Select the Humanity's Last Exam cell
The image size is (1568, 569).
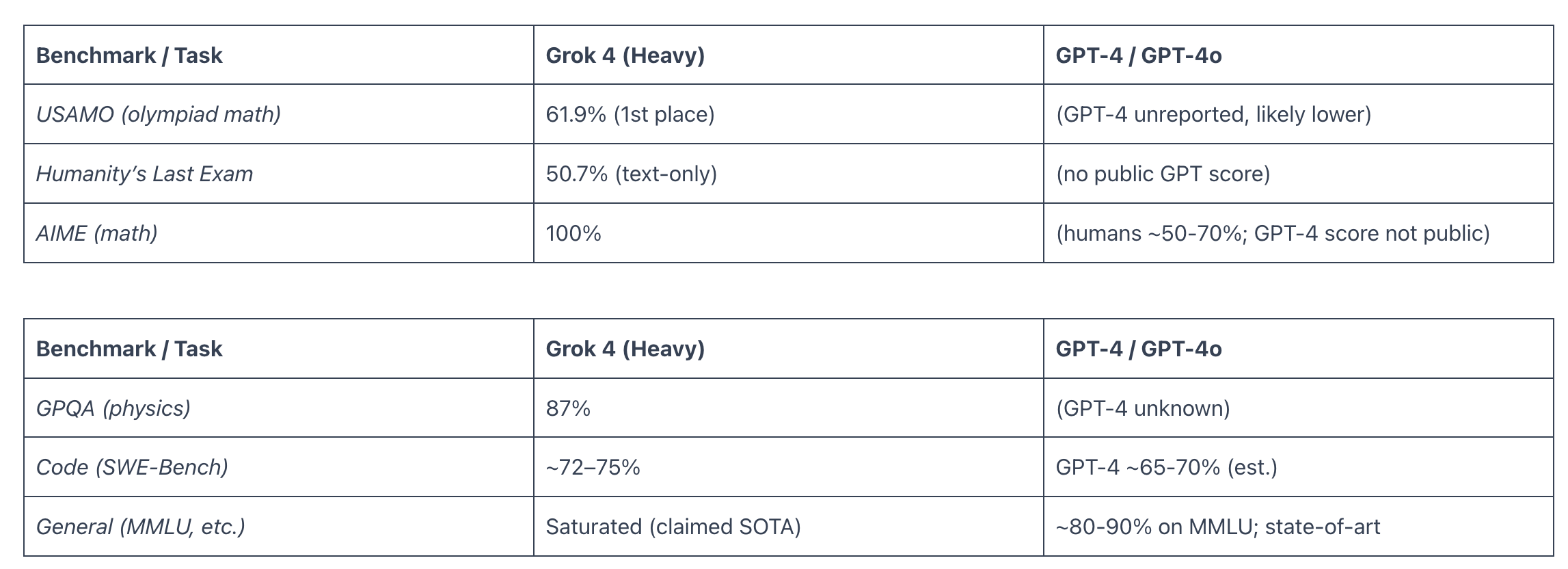pos(279,174)
